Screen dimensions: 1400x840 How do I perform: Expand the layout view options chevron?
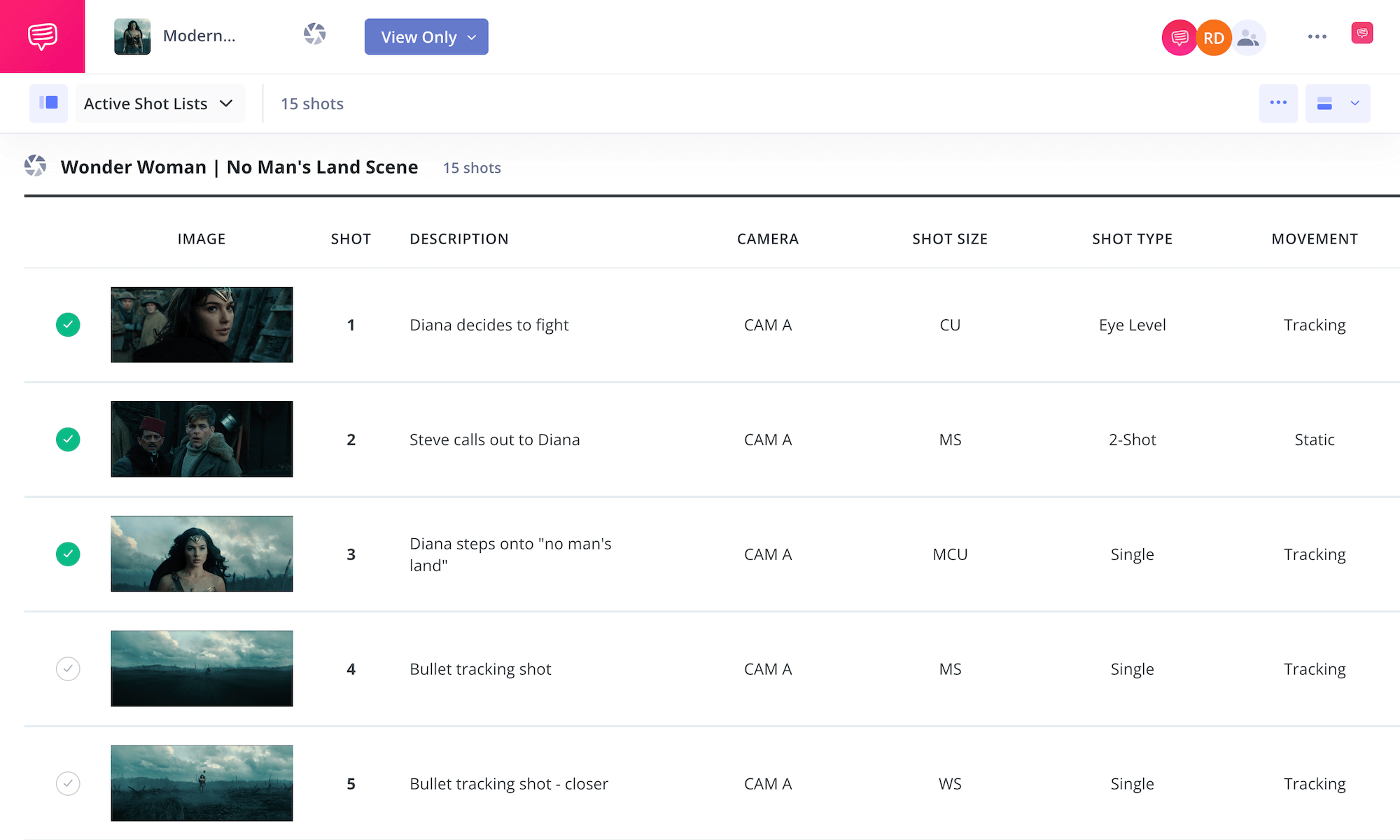click(x=1355, y=104)
